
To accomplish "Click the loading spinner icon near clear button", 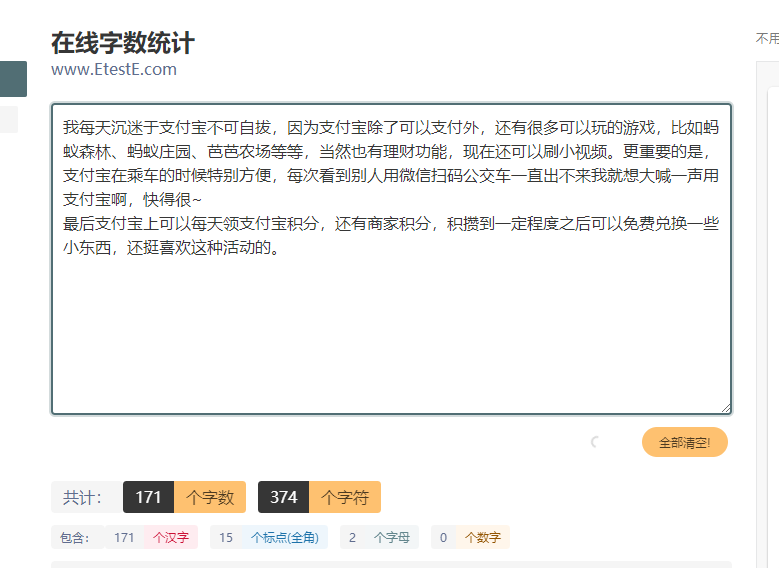I will [595, 441].
